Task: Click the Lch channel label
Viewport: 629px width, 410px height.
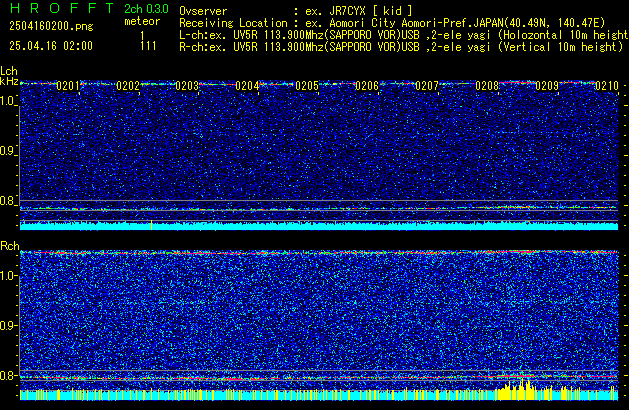Action: (9, 71)
